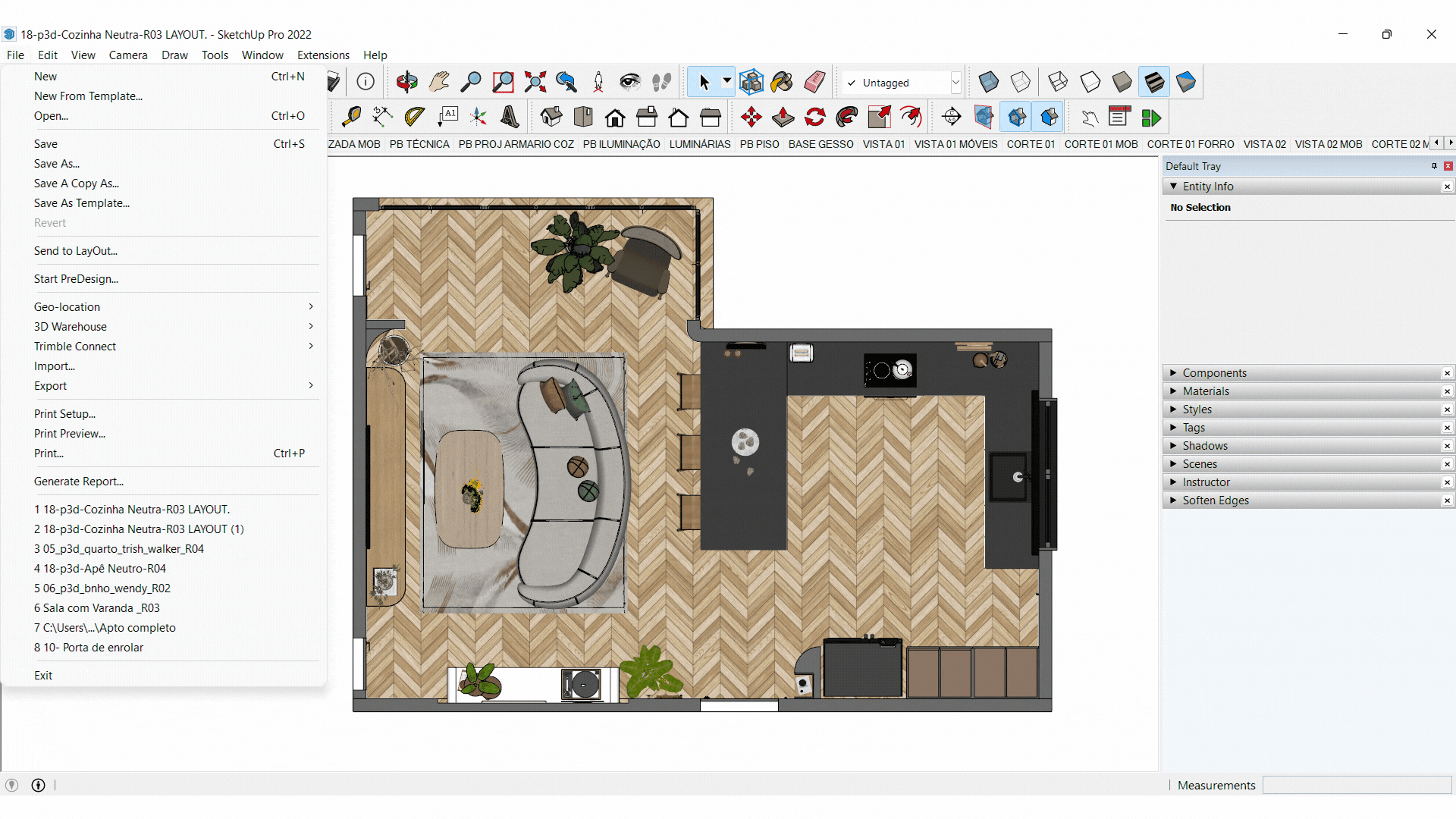
Task: Select the Dimensions tool
Action: click(x=383, y=117)
